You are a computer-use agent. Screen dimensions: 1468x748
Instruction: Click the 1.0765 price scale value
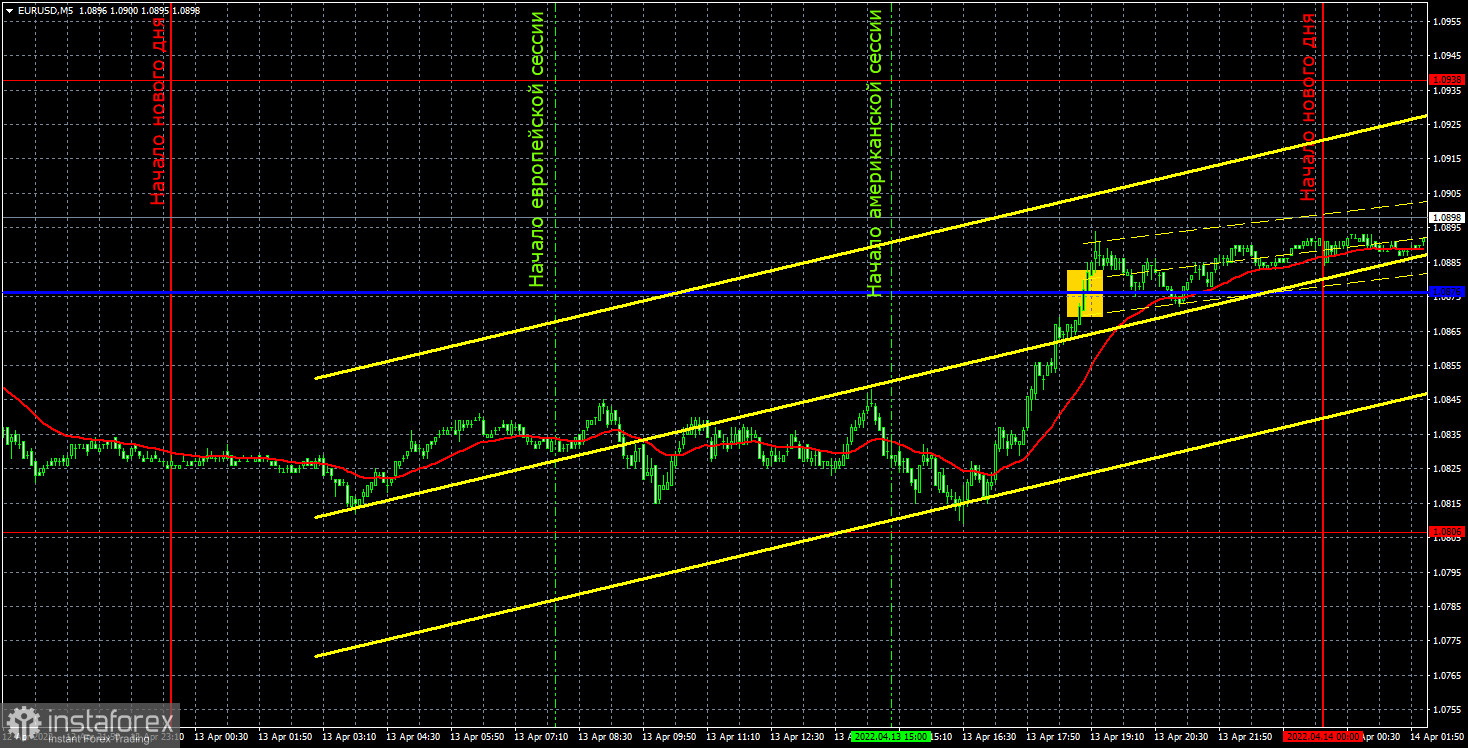click(x=1448, y=676)
